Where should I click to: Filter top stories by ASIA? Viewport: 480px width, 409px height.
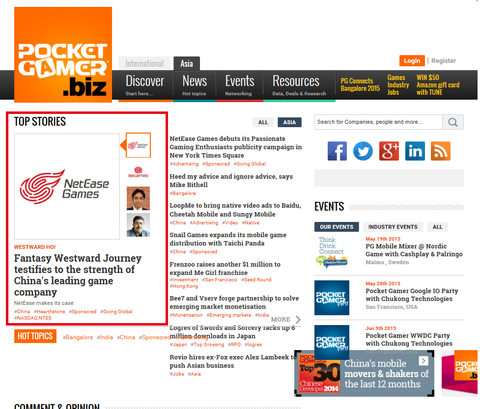click(289, 122)
